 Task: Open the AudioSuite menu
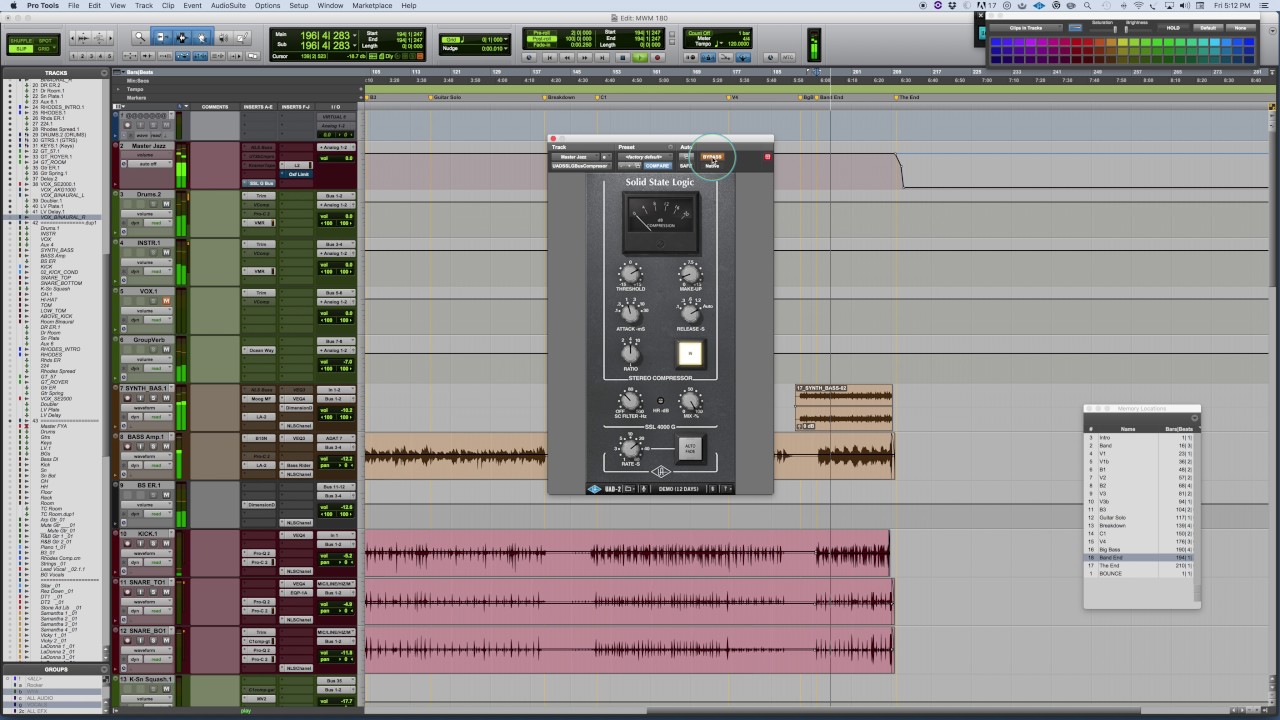coord(229,5)
